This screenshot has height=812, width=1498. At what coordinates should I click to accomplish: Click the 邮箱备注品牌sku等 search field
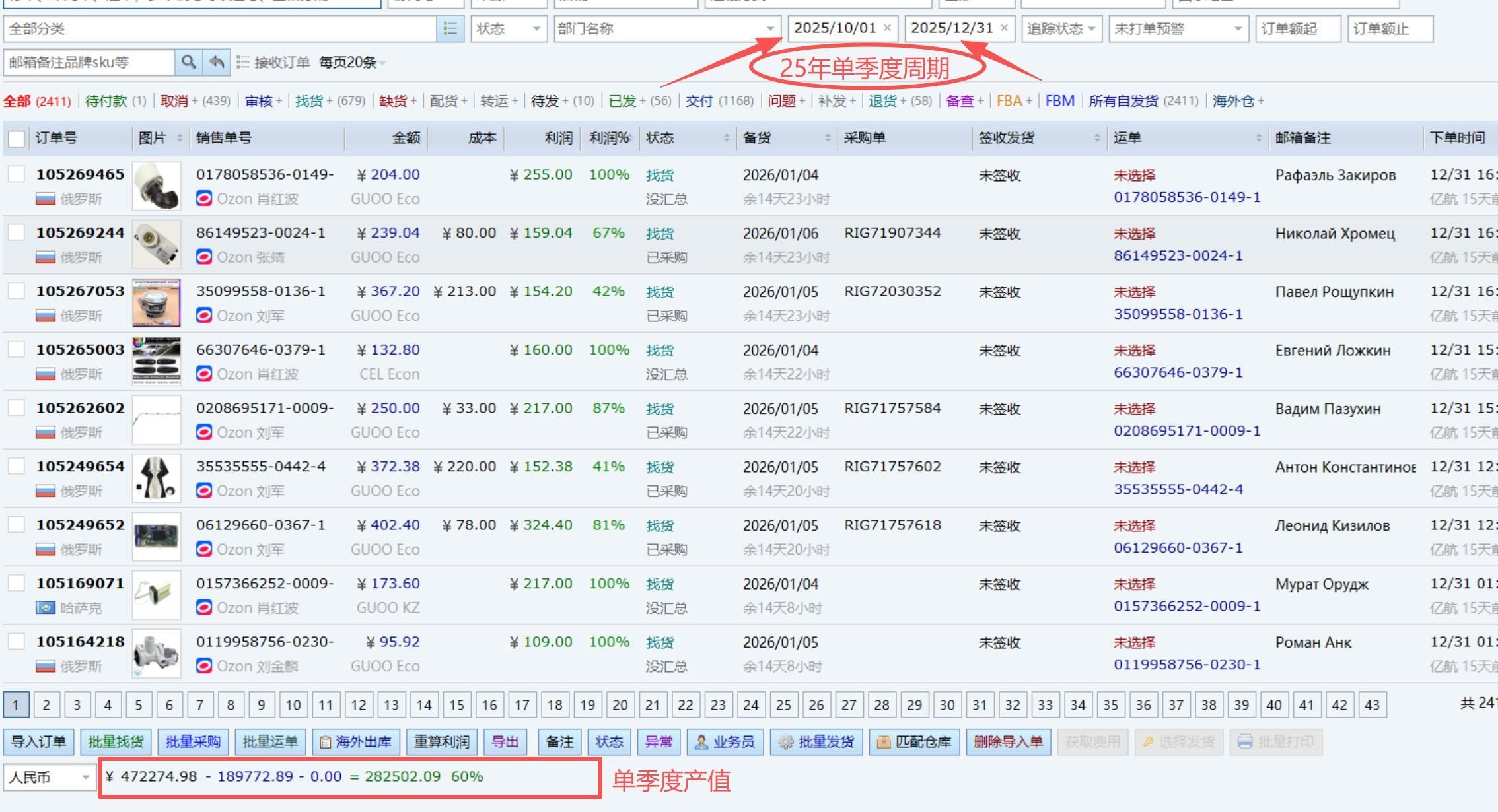tap(89, 63)
